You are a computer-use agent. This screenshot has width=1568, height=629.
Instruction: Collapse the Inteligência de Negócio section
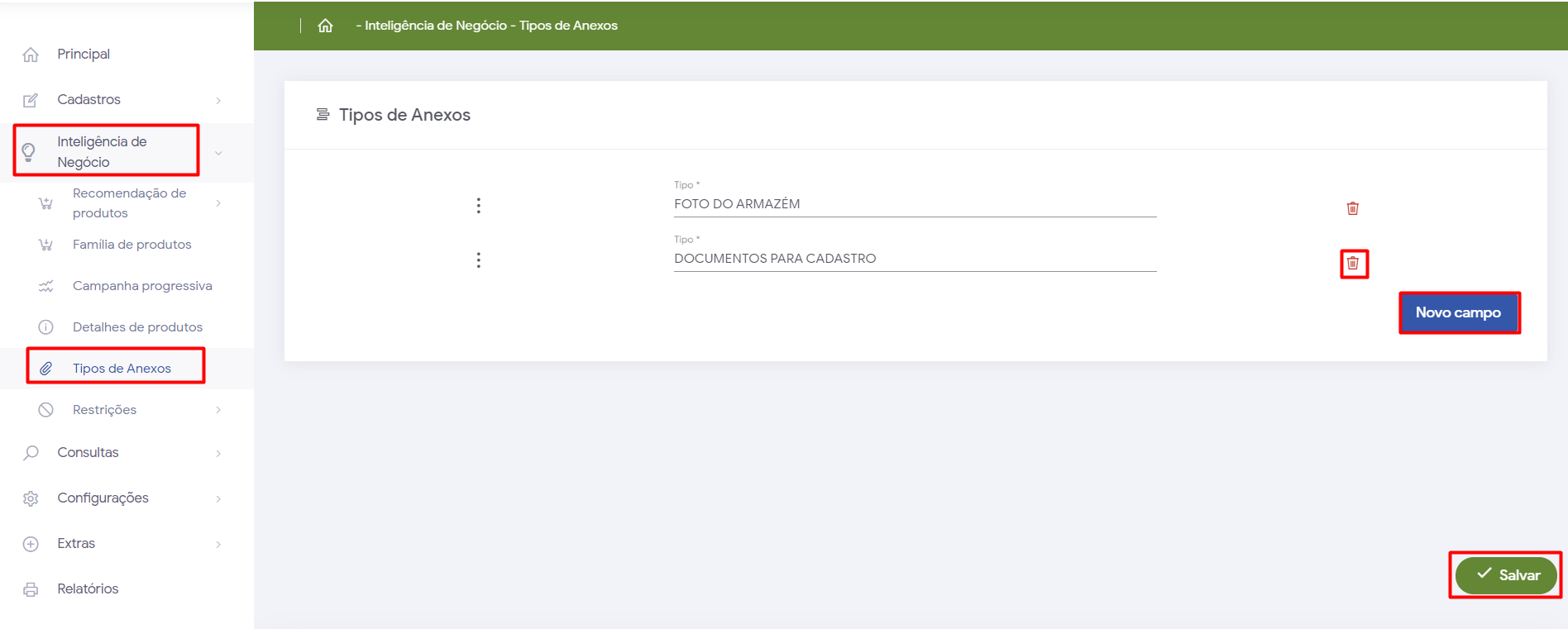point(218,153)
